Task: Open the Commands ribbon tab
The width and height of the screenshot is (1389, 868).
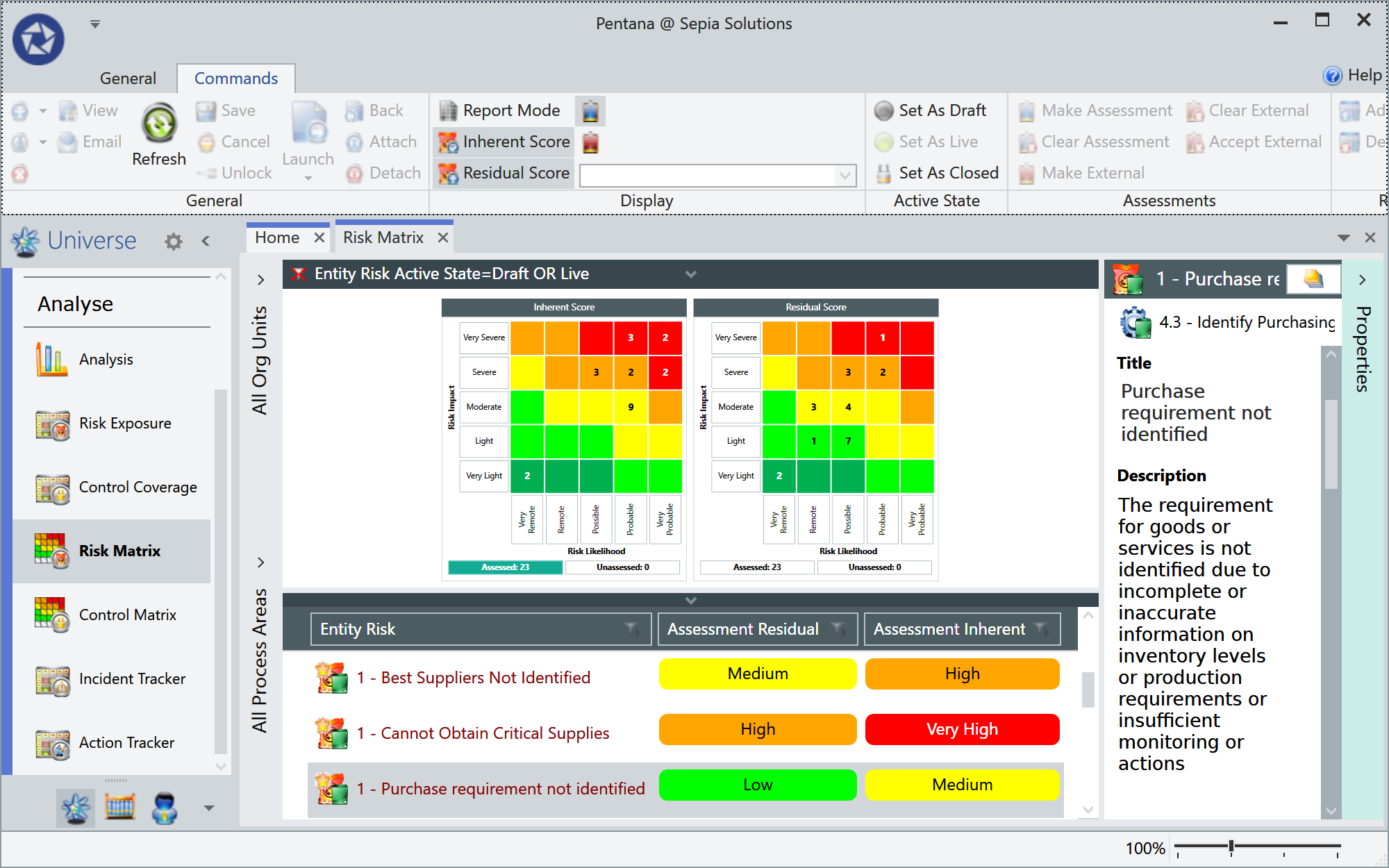Action: pyautogui.click(x=235, y=78)
